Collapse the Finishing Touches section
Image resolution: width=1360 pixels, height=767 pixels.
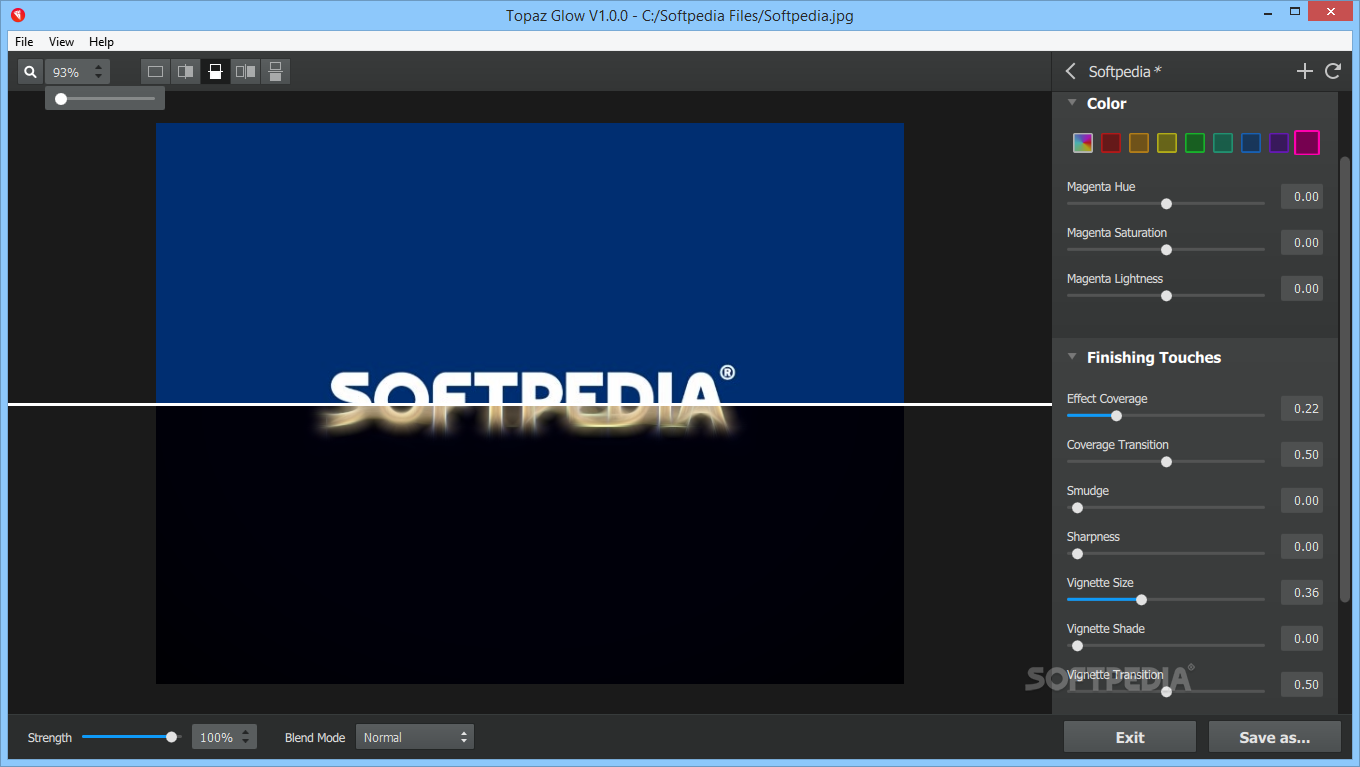[x=1072, y=357]
